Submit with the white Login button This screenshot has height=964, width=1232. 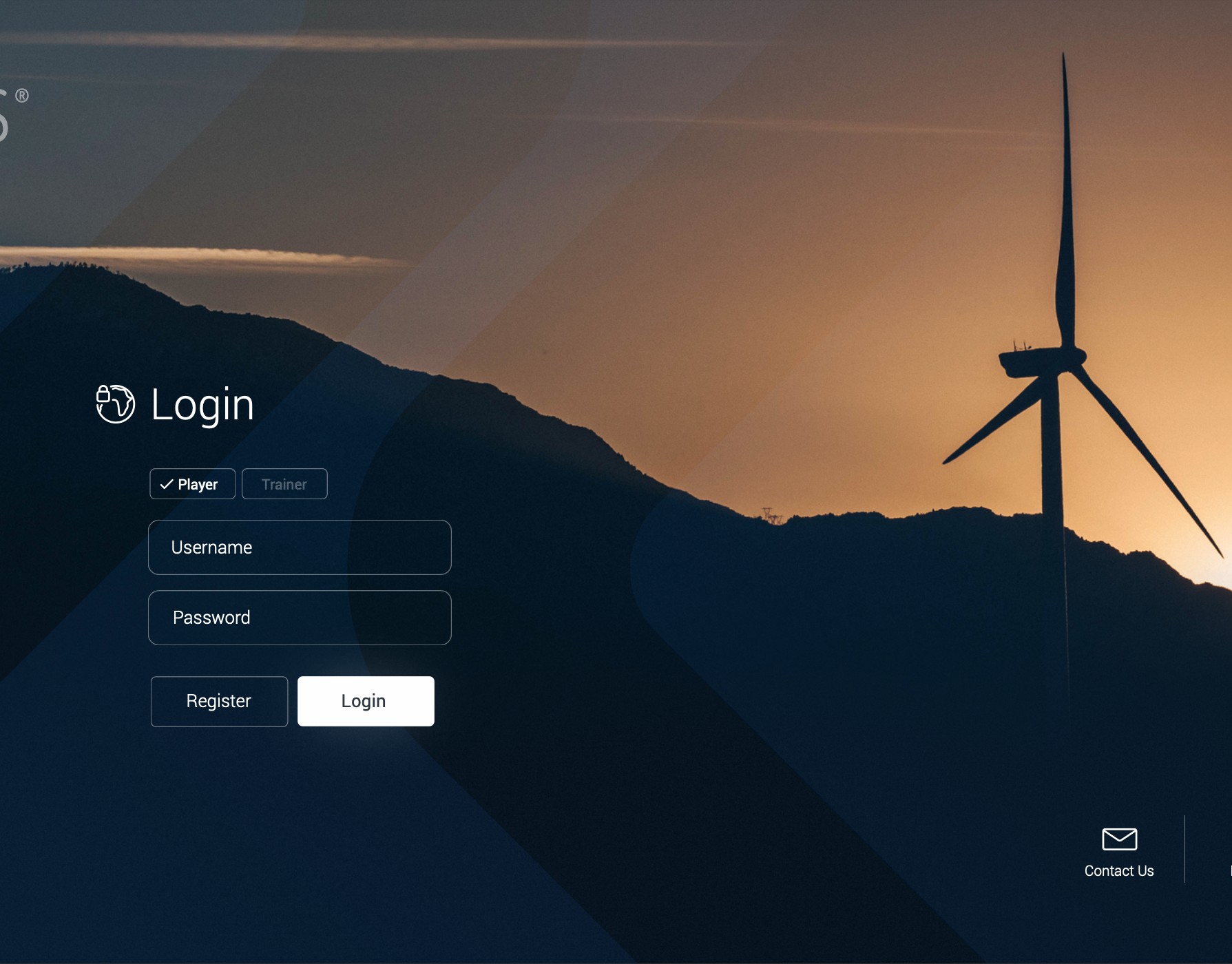tap(366, 701)
